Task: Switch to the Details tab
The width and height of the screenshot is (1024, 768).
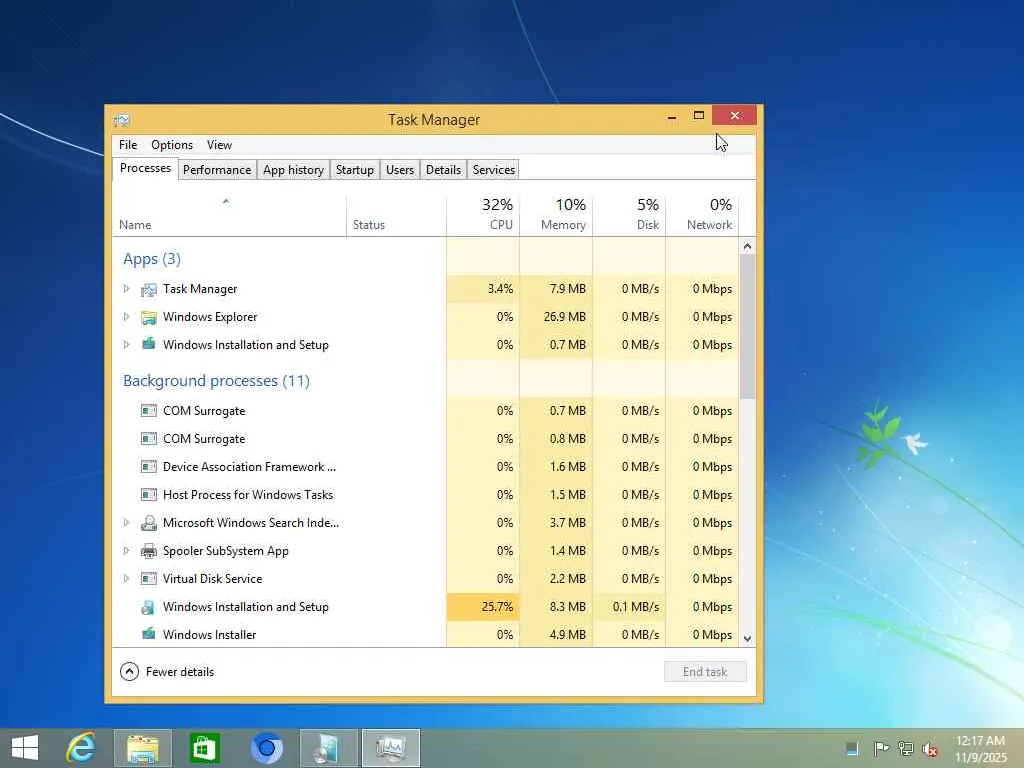Action: tap(443, 170)
